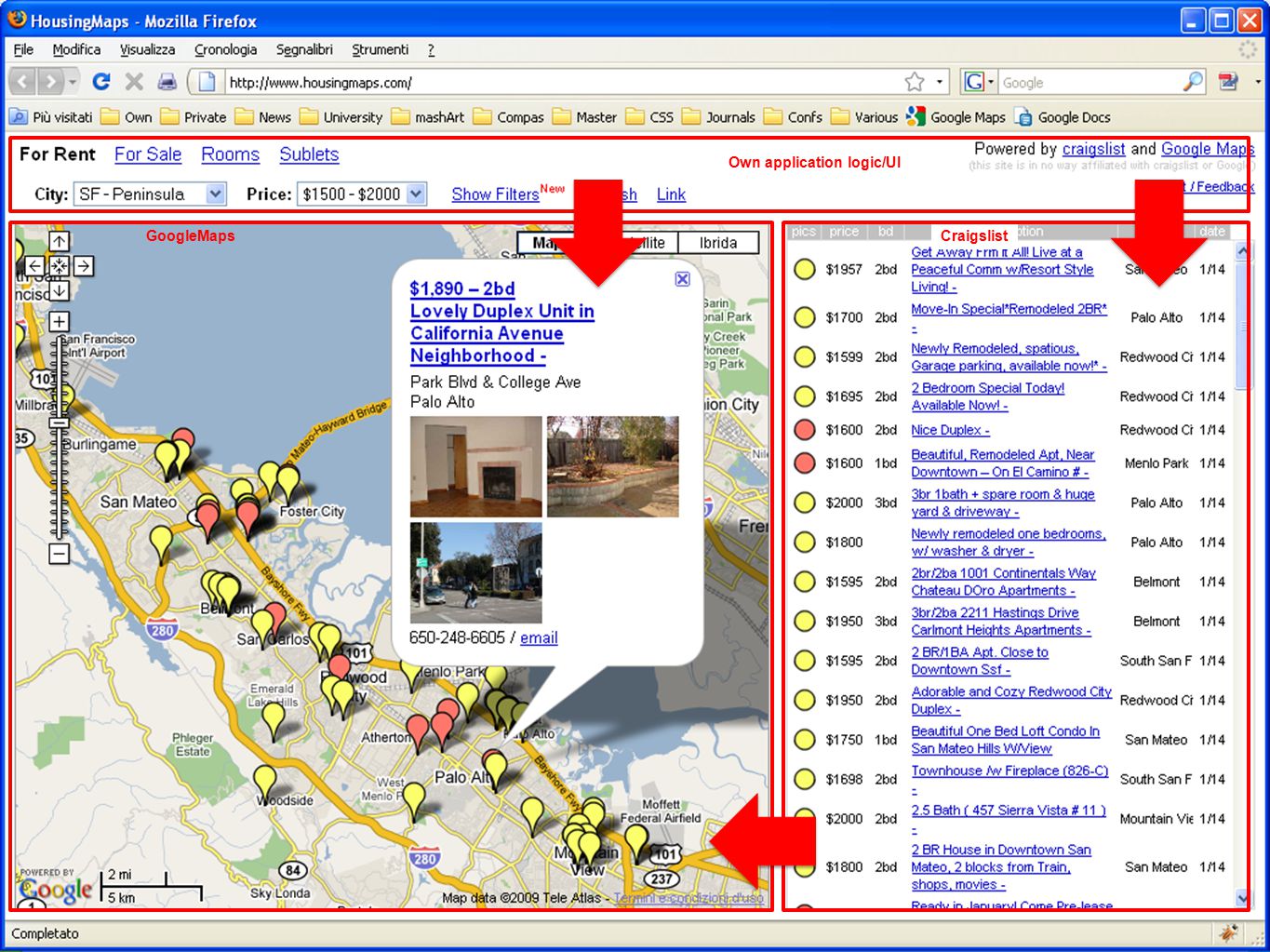The width and height of the screenshot is (1270, 952).
Task: Open the Journals bookmark folder
Action: (718, 117)
